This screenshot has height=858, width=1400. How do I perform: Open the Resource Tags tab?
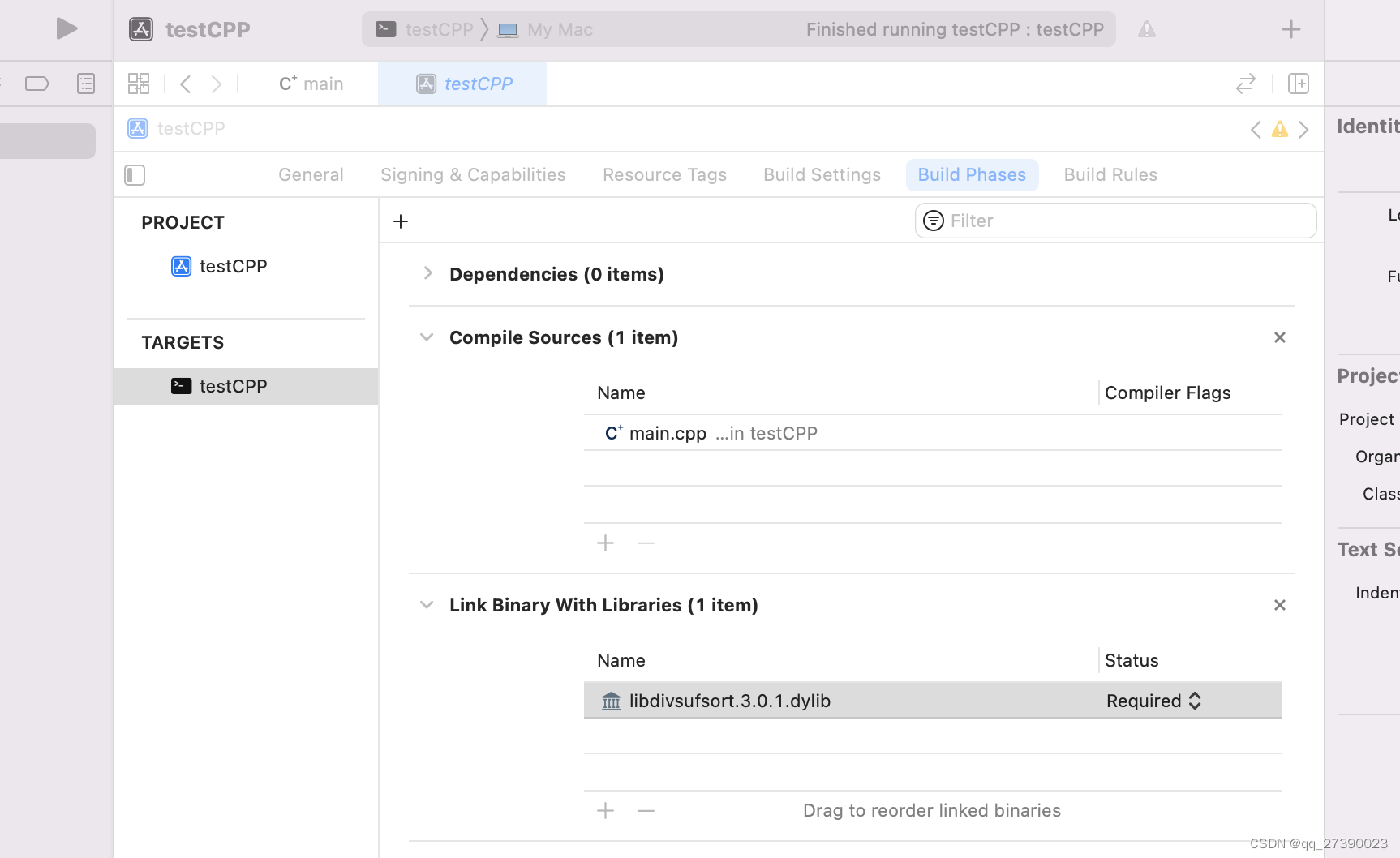(x=664, y=174)
